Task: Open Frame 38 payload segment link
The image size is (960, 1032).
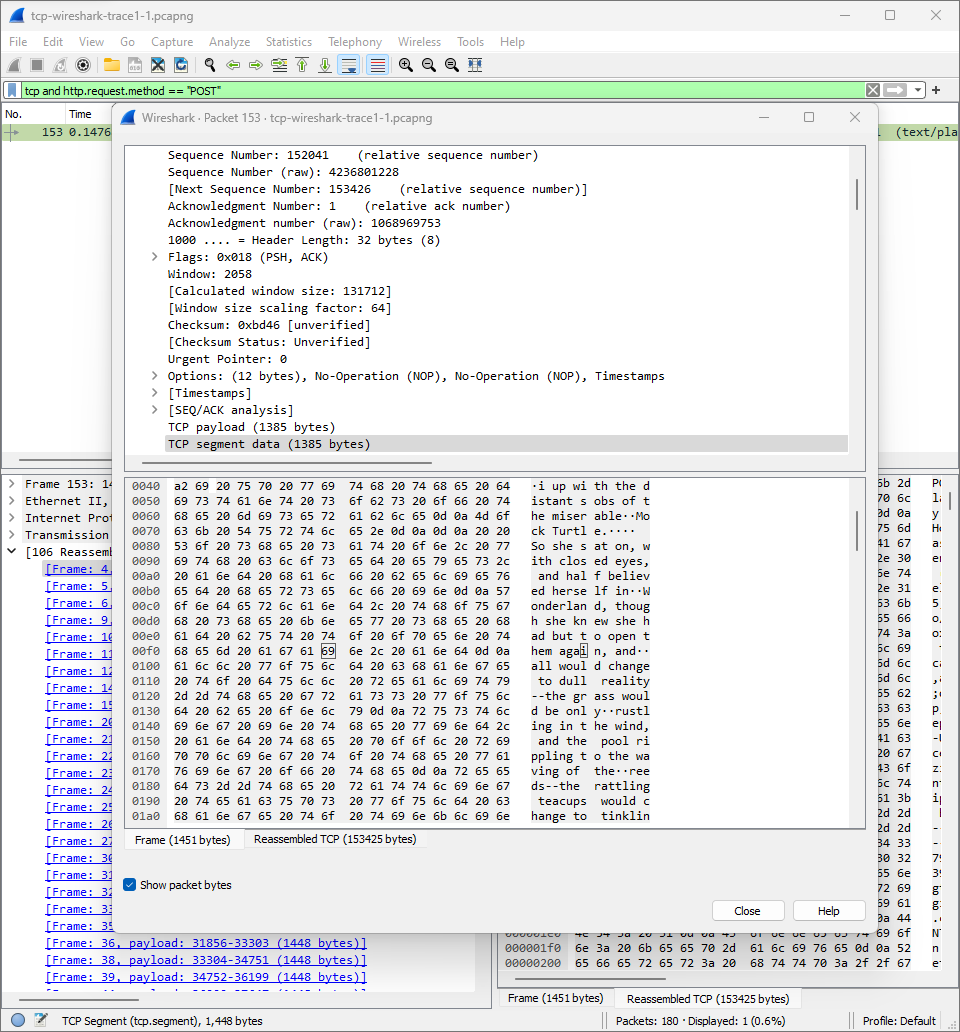Action: click(206, 960)
